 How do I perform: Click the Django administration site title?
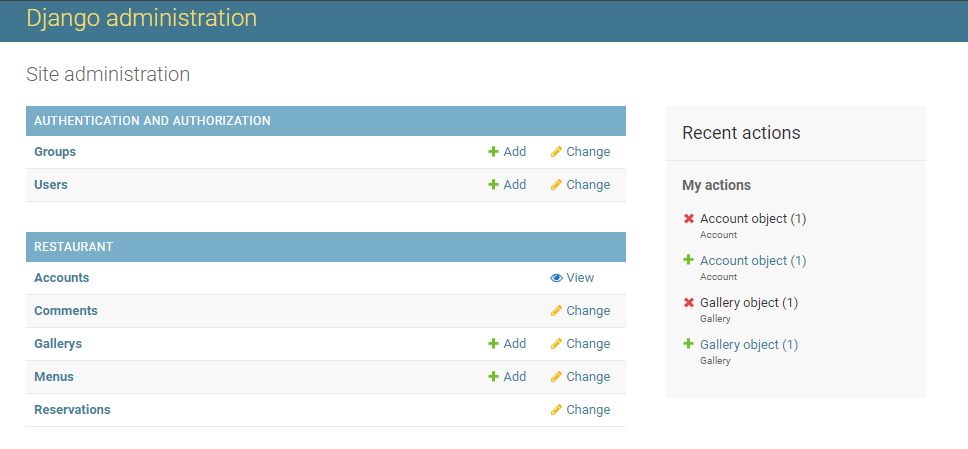[141, 18]
